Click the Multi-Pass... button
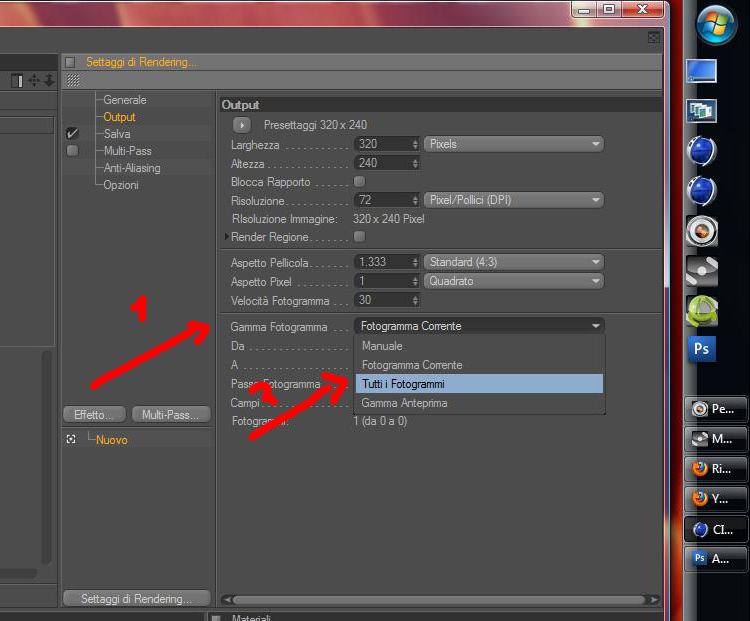The height and width of the screenshot is (621, 750). coord(171,415)
